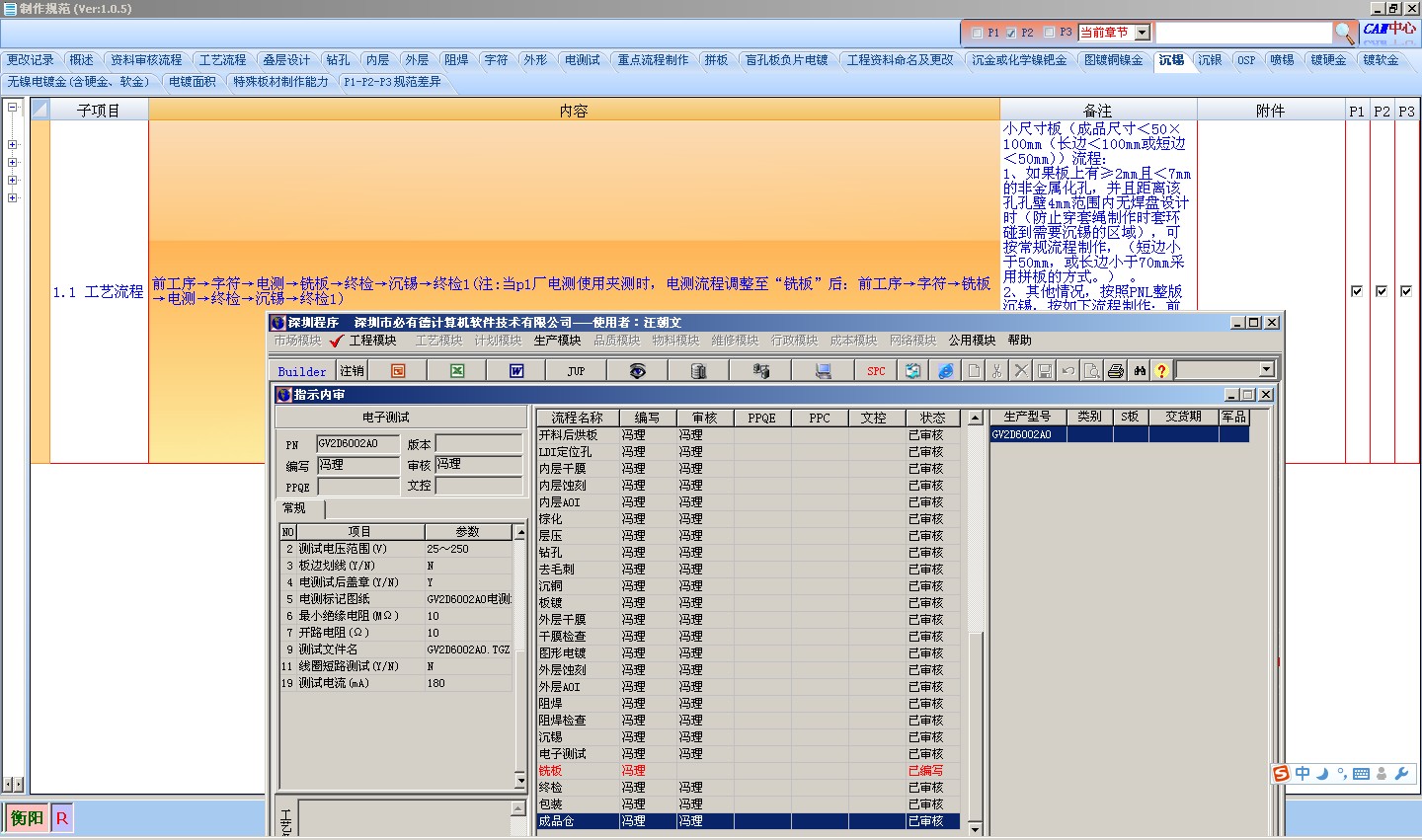Viewport: 1422px width, 840px height.
Task: Click the soft keyboard icon in IME bar
Action: 1361,774
